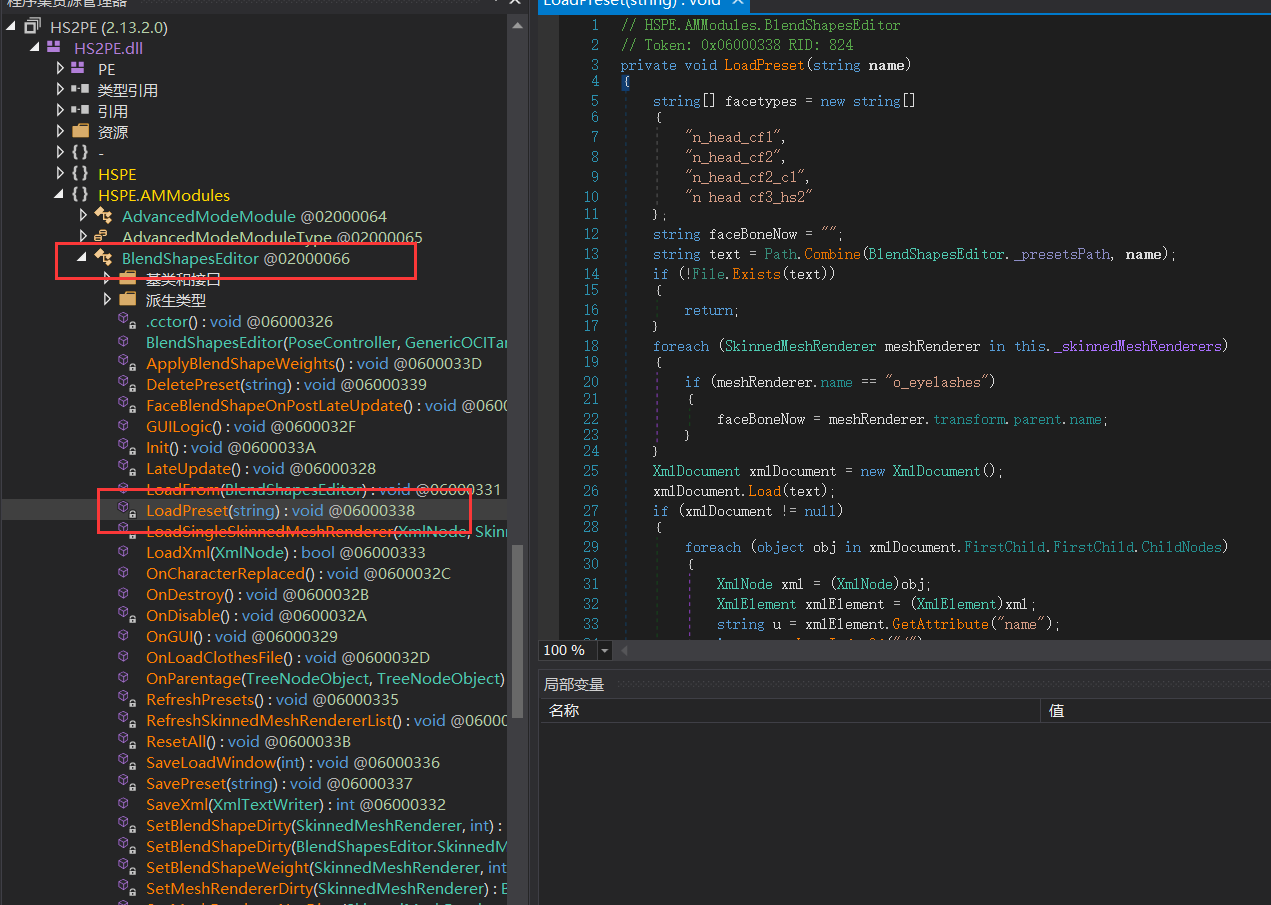Click the BlendShapesEditor class icon

coord(102,256)
